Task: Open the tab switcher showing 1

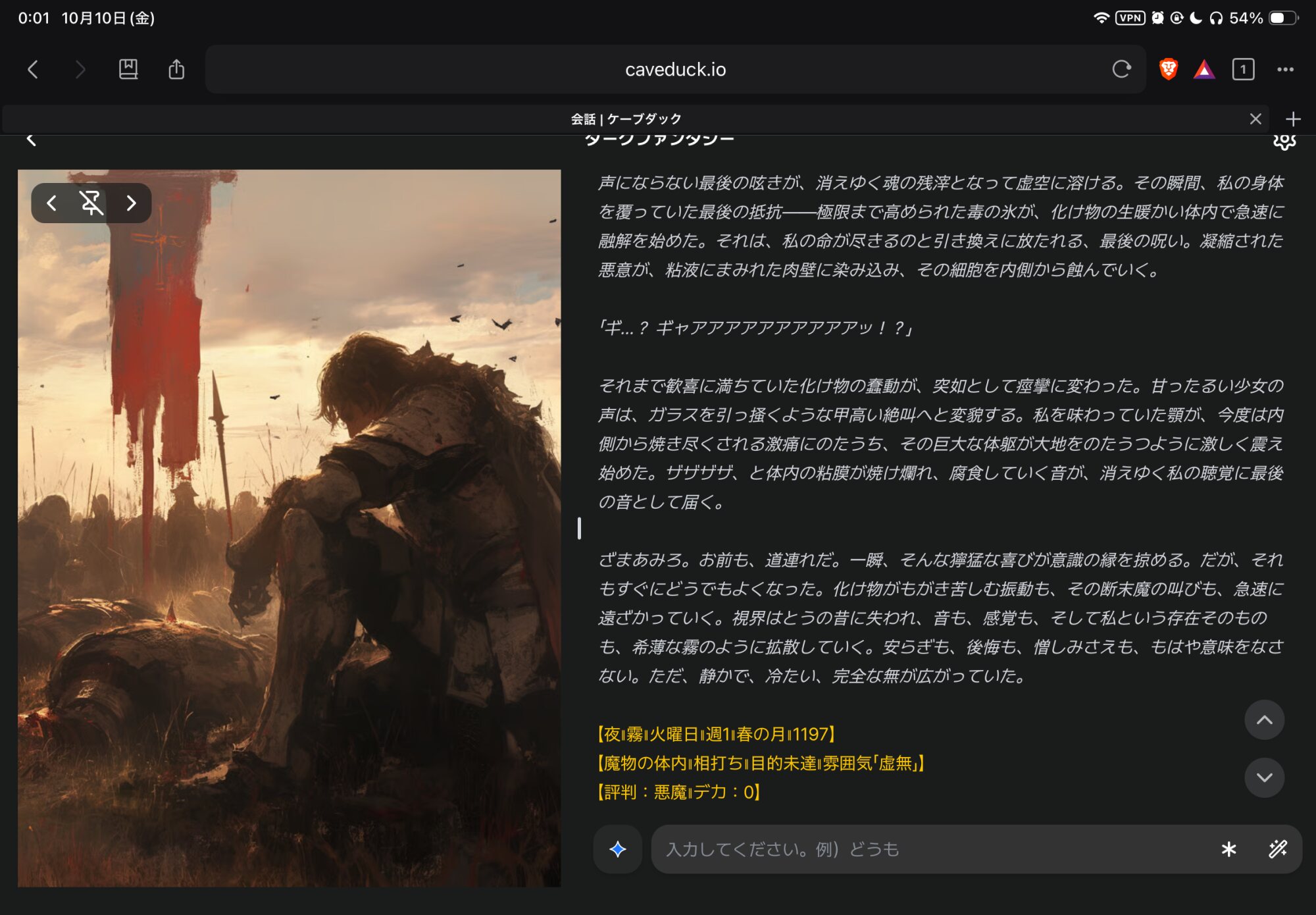Action: (1243, 69)
